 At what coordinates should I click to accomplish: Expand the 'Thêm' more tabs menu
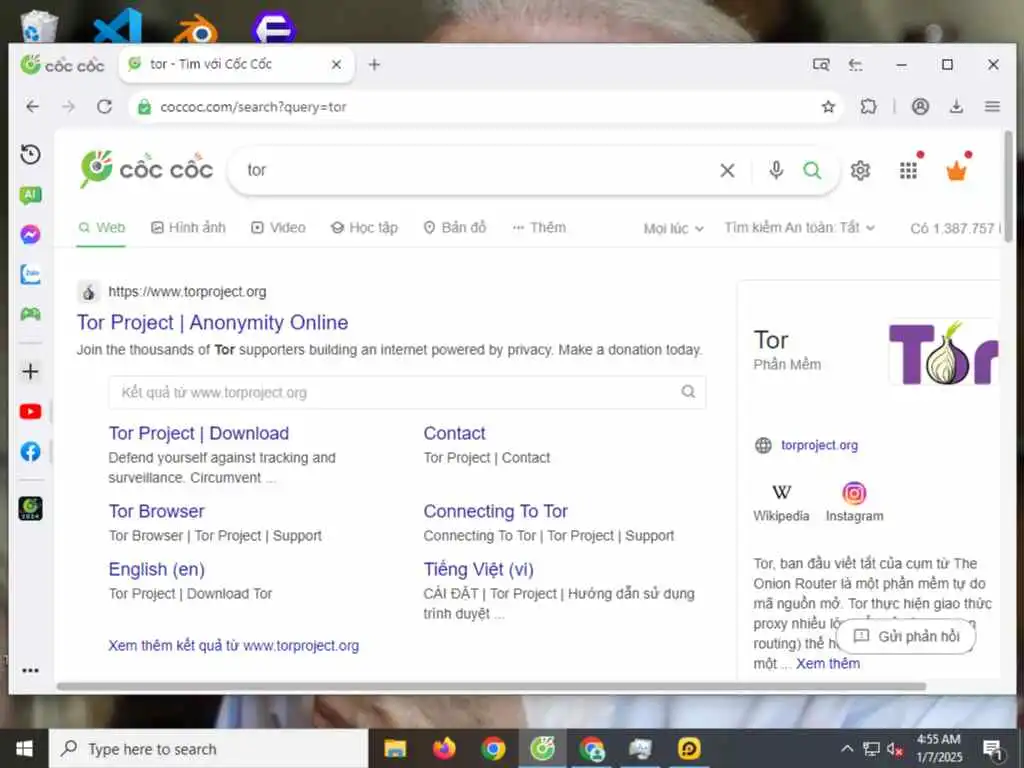click(539, 227)
